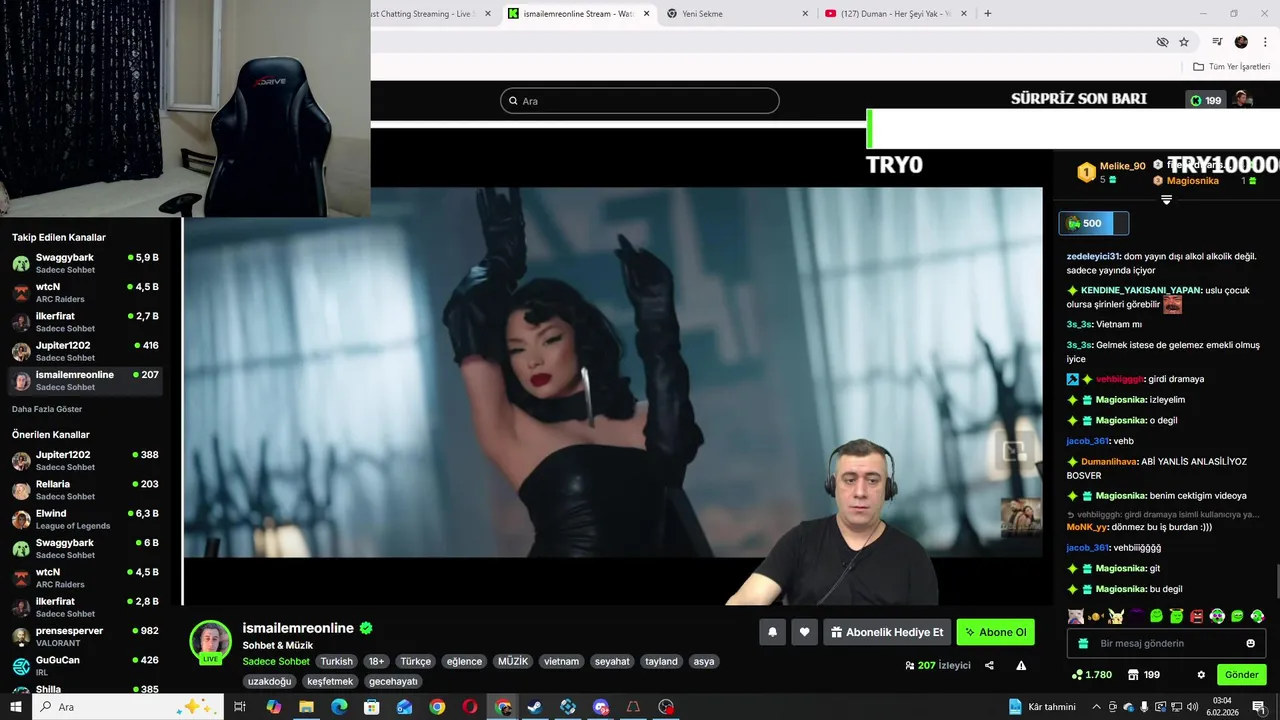
Task: Open a new browser tab with plus
Action: [988, 14]
